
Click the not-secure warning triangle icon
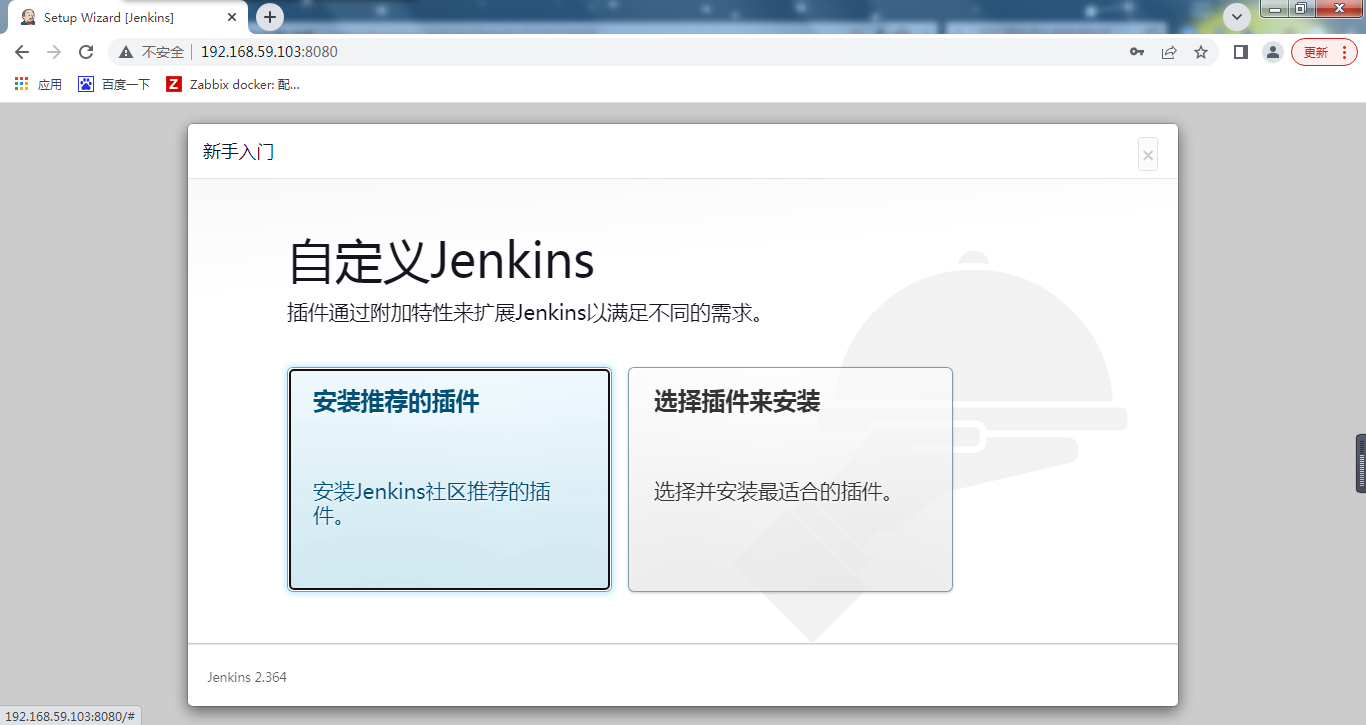pos(126,52)
